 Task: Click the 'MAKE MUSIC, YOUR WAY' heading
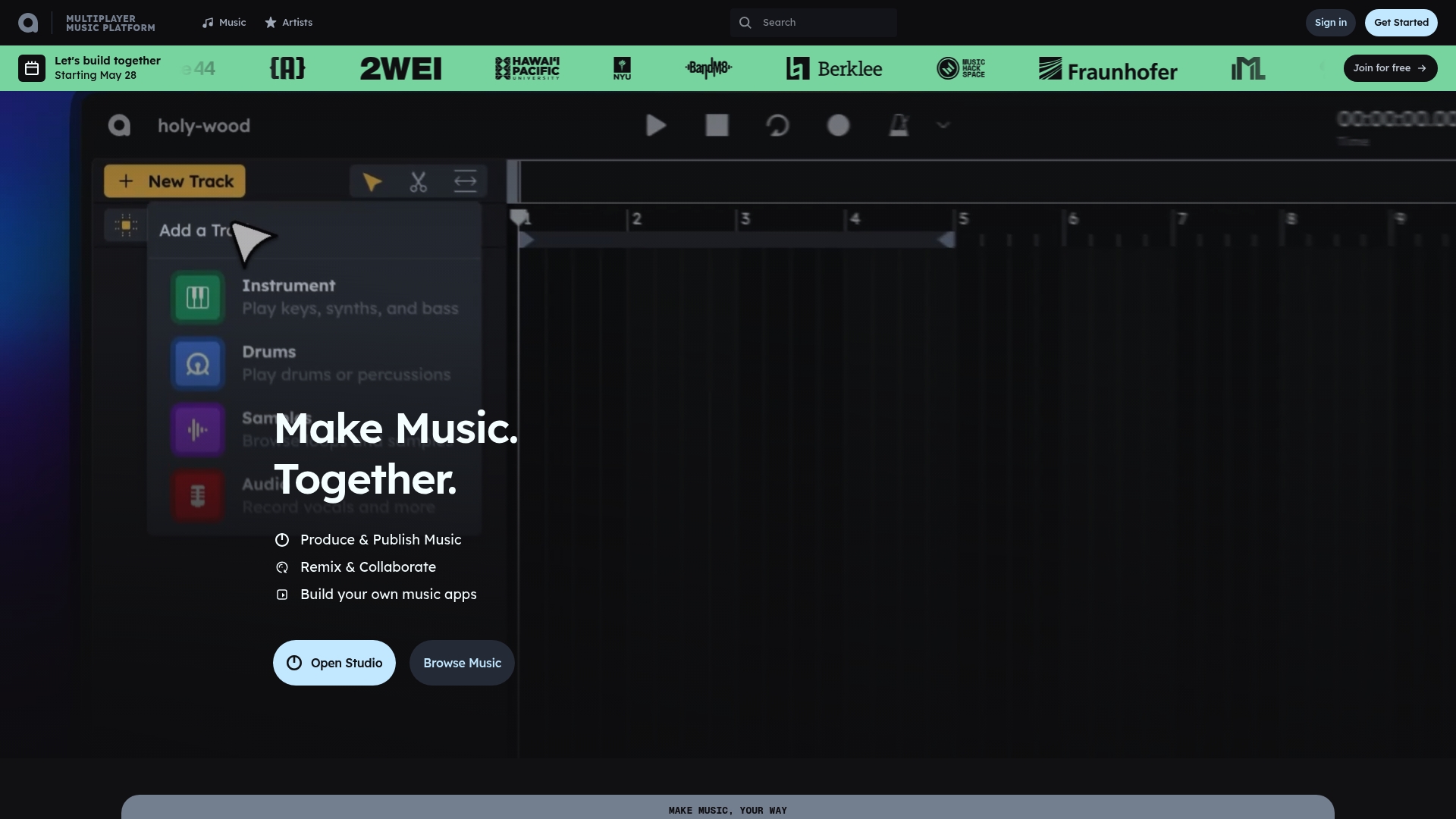[x=728, y=811]
